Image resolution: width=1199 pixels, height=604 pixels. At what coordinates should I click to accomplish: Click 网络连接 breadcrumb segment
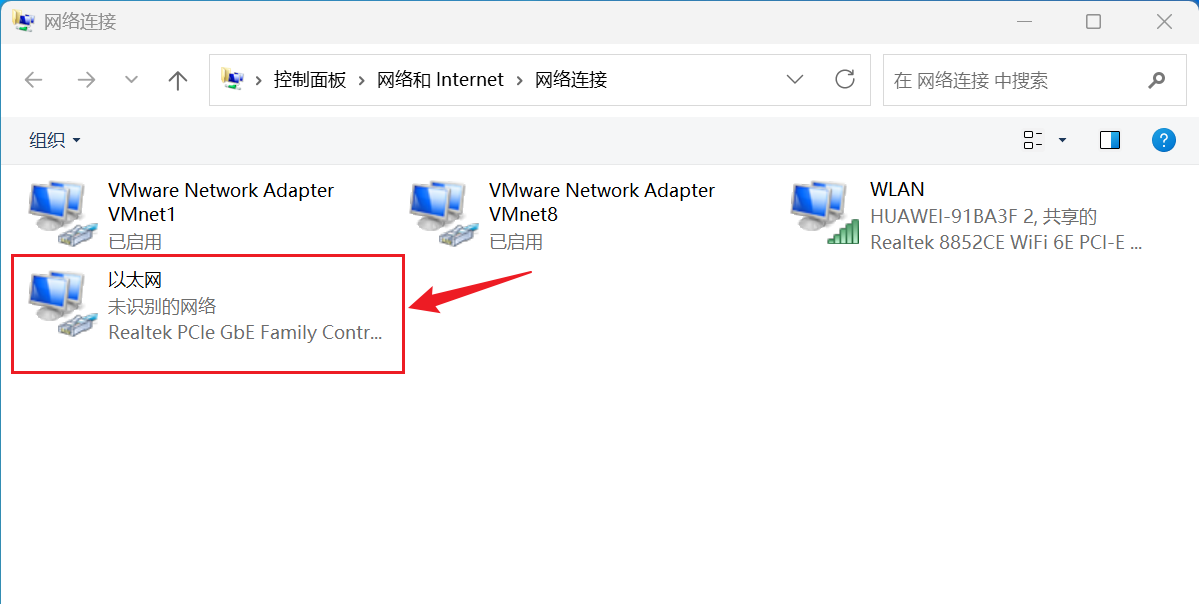tap(570, 80)
